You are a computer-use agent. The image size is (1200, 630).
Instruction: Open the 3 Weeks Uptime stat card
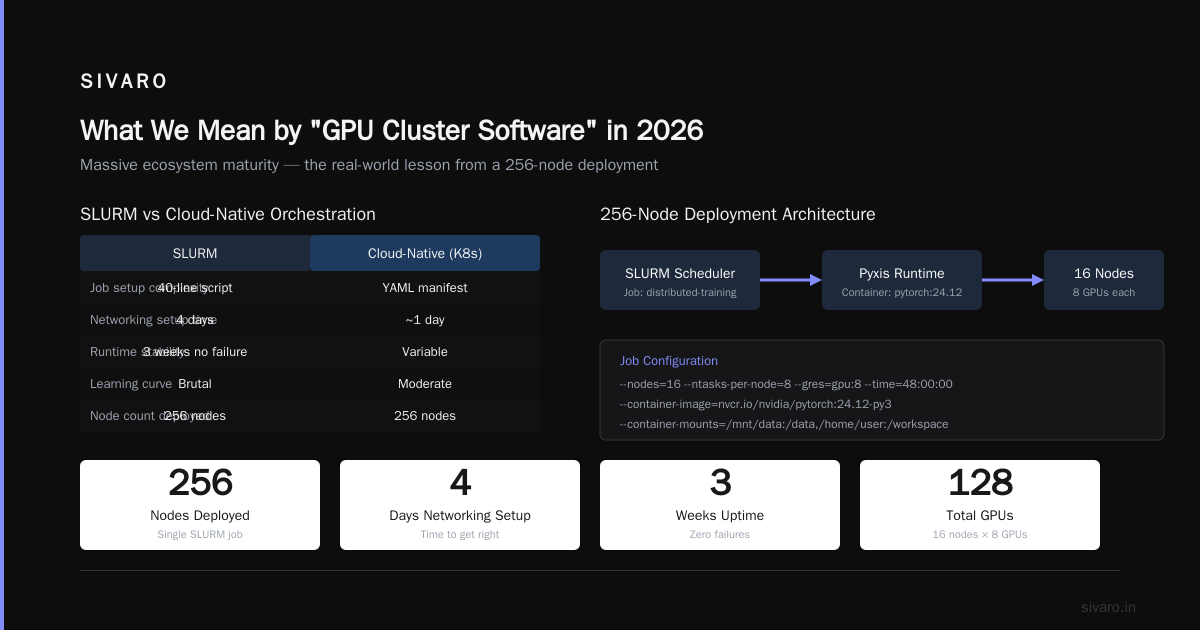(720, 505)
